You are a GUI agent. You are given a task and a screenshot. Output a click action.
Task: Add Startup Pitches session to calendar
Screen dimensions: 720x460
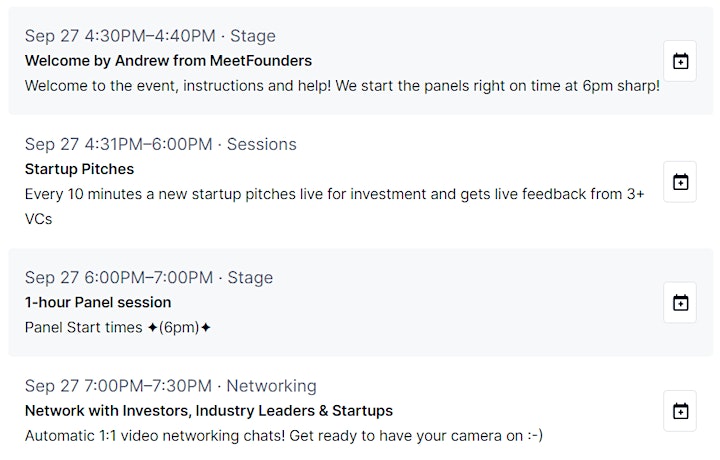(x=680, y=182)
